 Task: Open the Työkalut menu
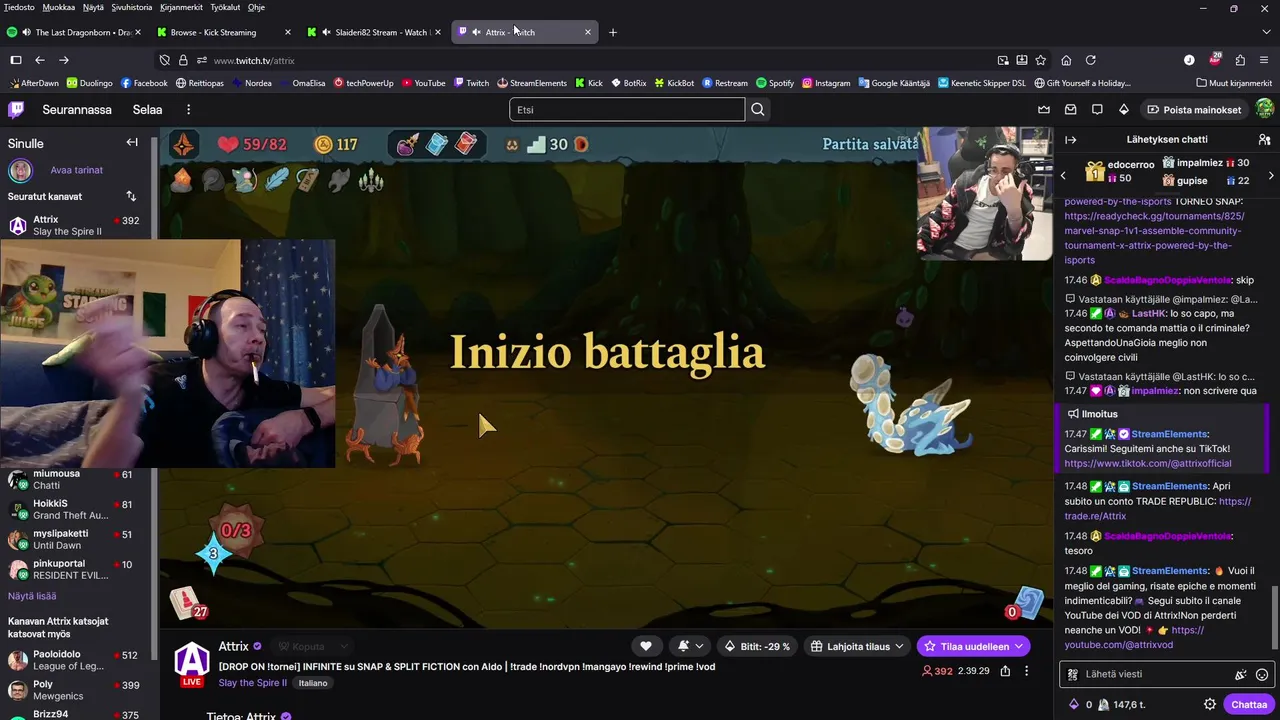225,7
